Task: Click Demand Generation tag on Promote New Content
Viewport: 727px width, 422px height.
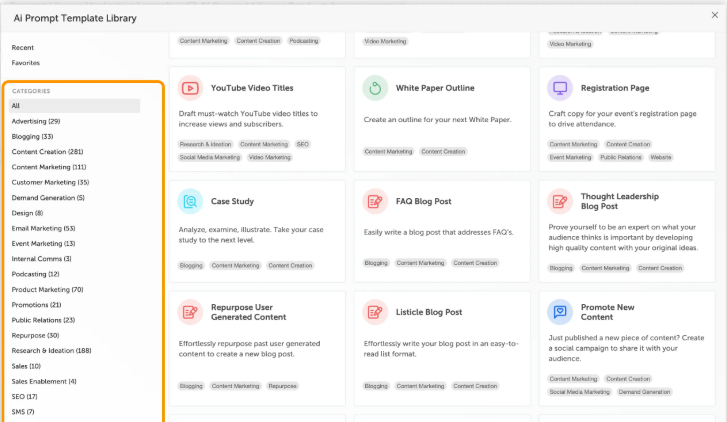Action: pos(644,392)
